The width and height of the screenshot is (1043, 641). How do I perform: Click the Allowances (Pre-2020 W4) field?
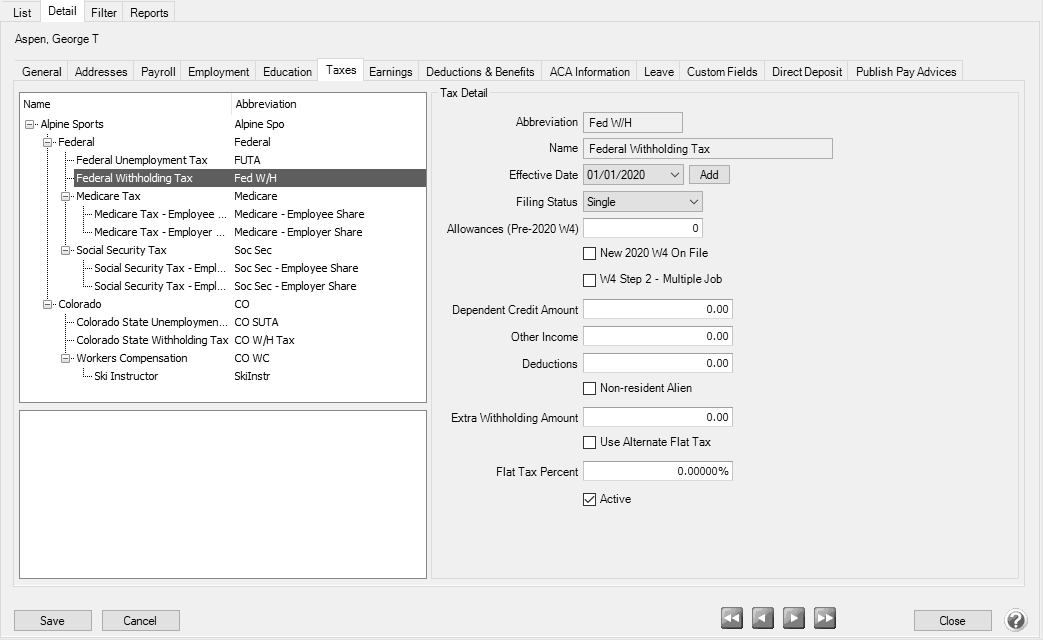(x=643, y=228)
